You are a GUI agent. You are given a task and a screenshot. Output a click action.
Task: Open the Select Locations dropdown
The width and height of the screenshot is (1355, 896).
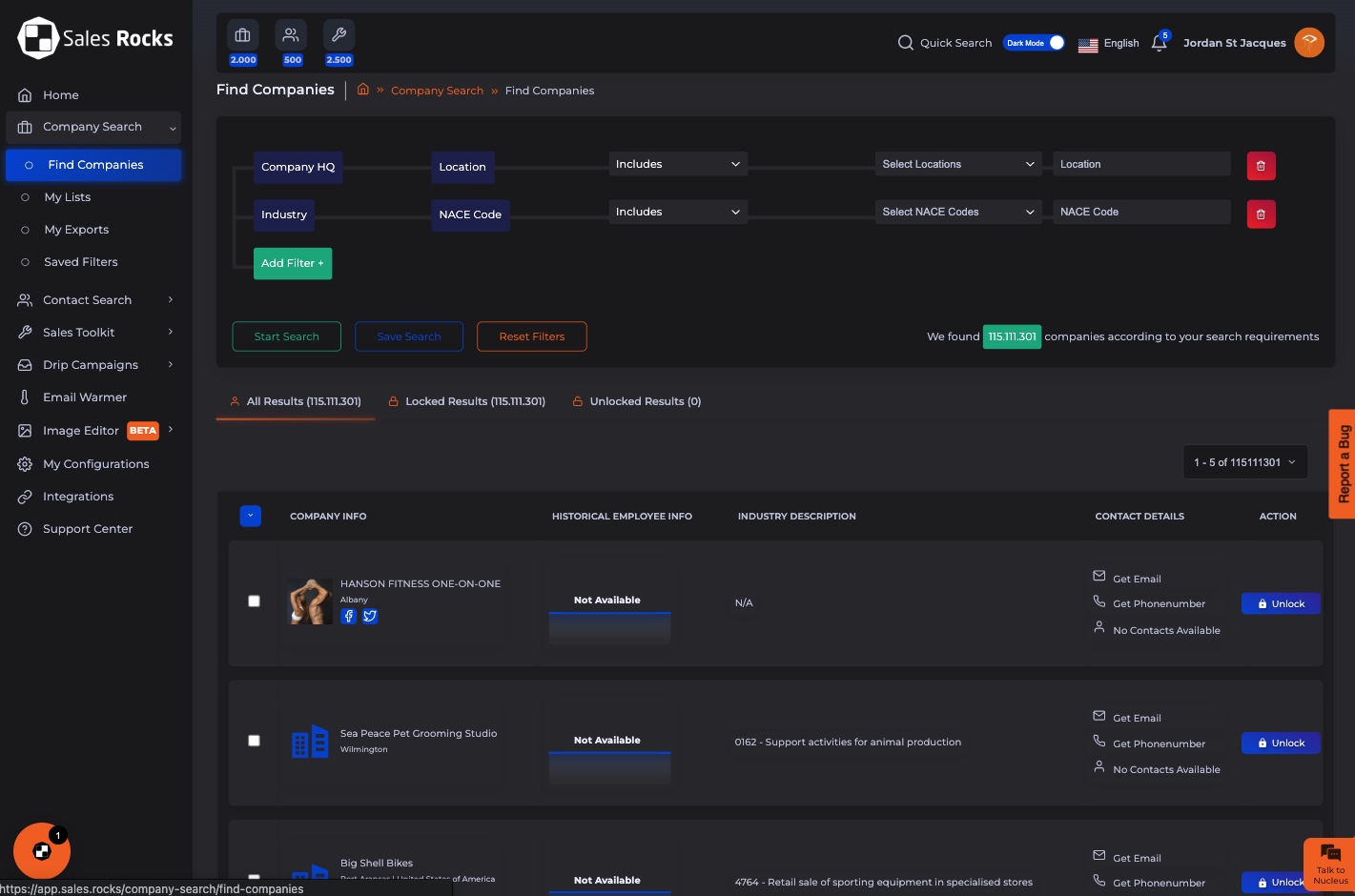(957, 164)
